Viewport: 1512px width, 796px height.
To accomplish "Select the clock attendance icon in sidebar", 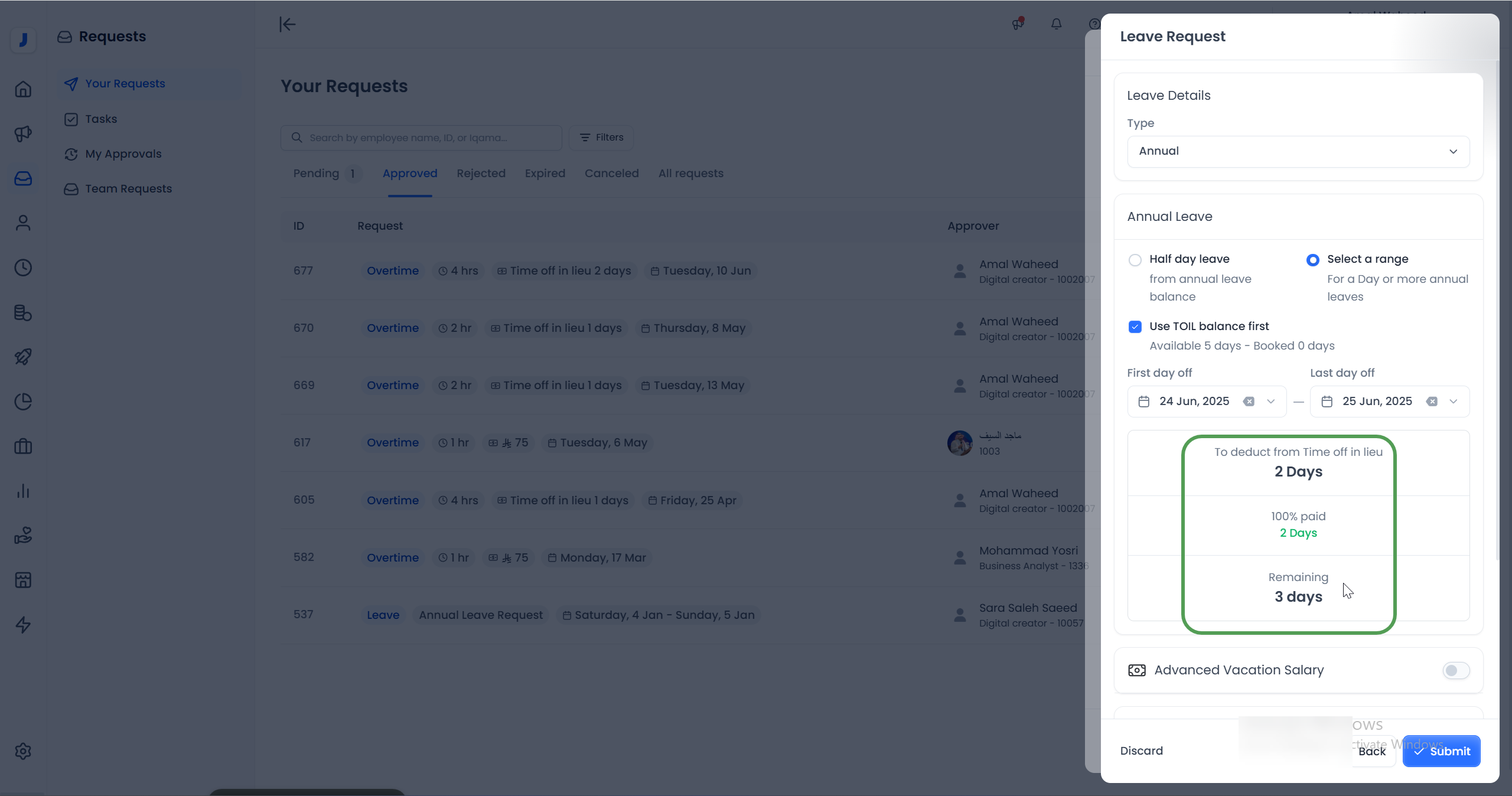I will point(22,267).
